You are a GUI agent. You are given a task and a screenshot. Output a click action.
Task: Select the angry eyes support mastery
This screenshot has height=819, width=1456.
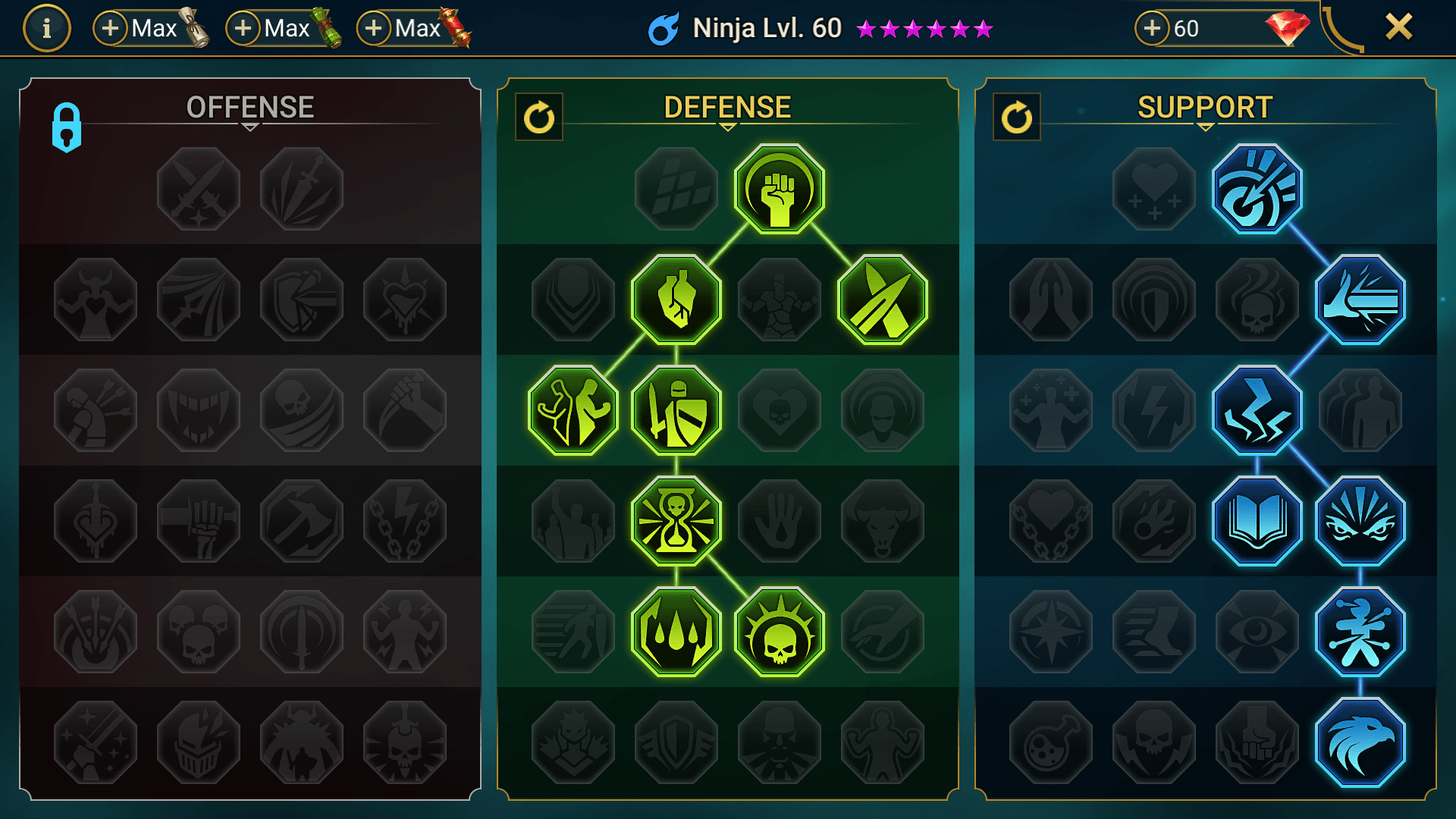click(x=1360, y=521)
